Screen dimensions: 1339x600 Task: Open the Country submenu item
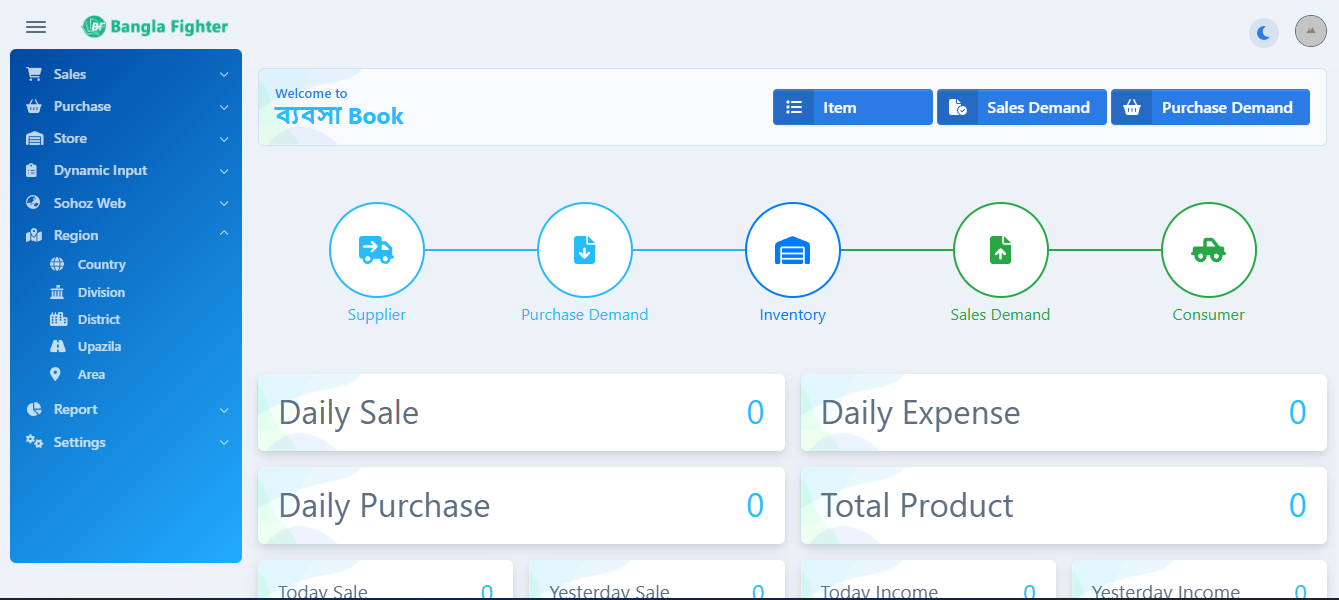[x=101, y=265]
